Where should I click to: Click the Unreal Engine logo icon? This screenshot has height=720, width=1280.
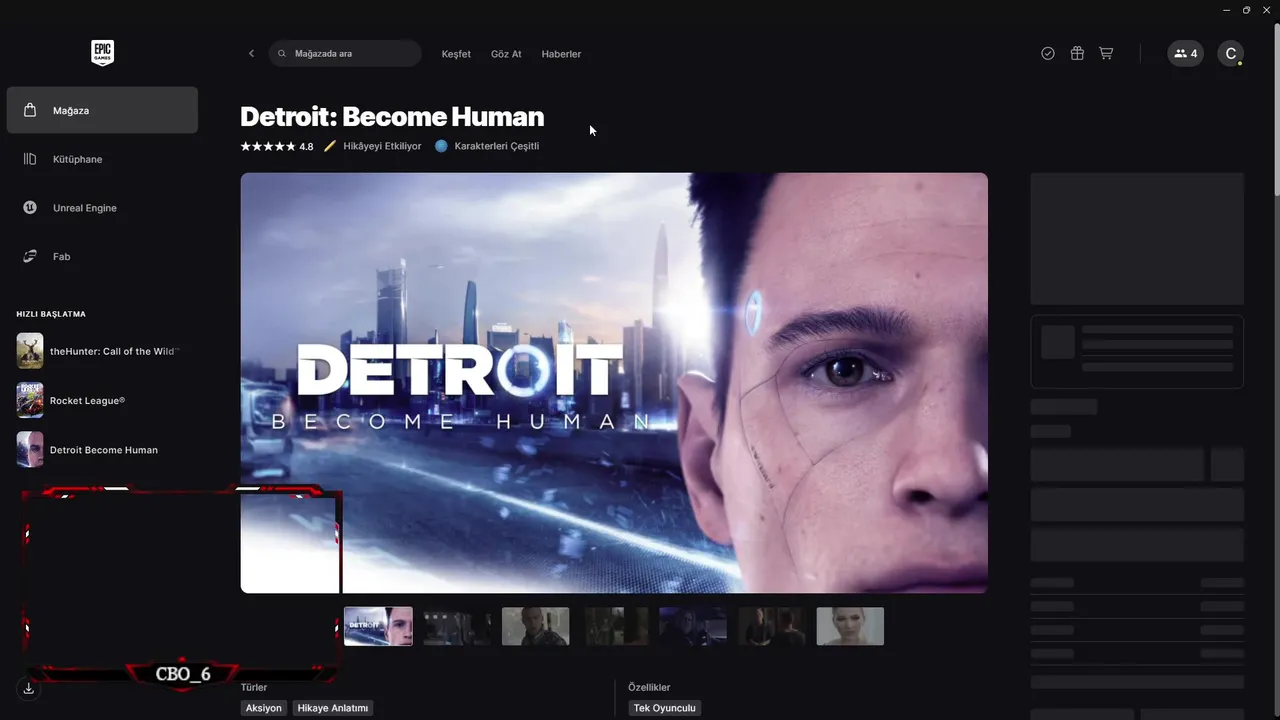pos(30,208)
